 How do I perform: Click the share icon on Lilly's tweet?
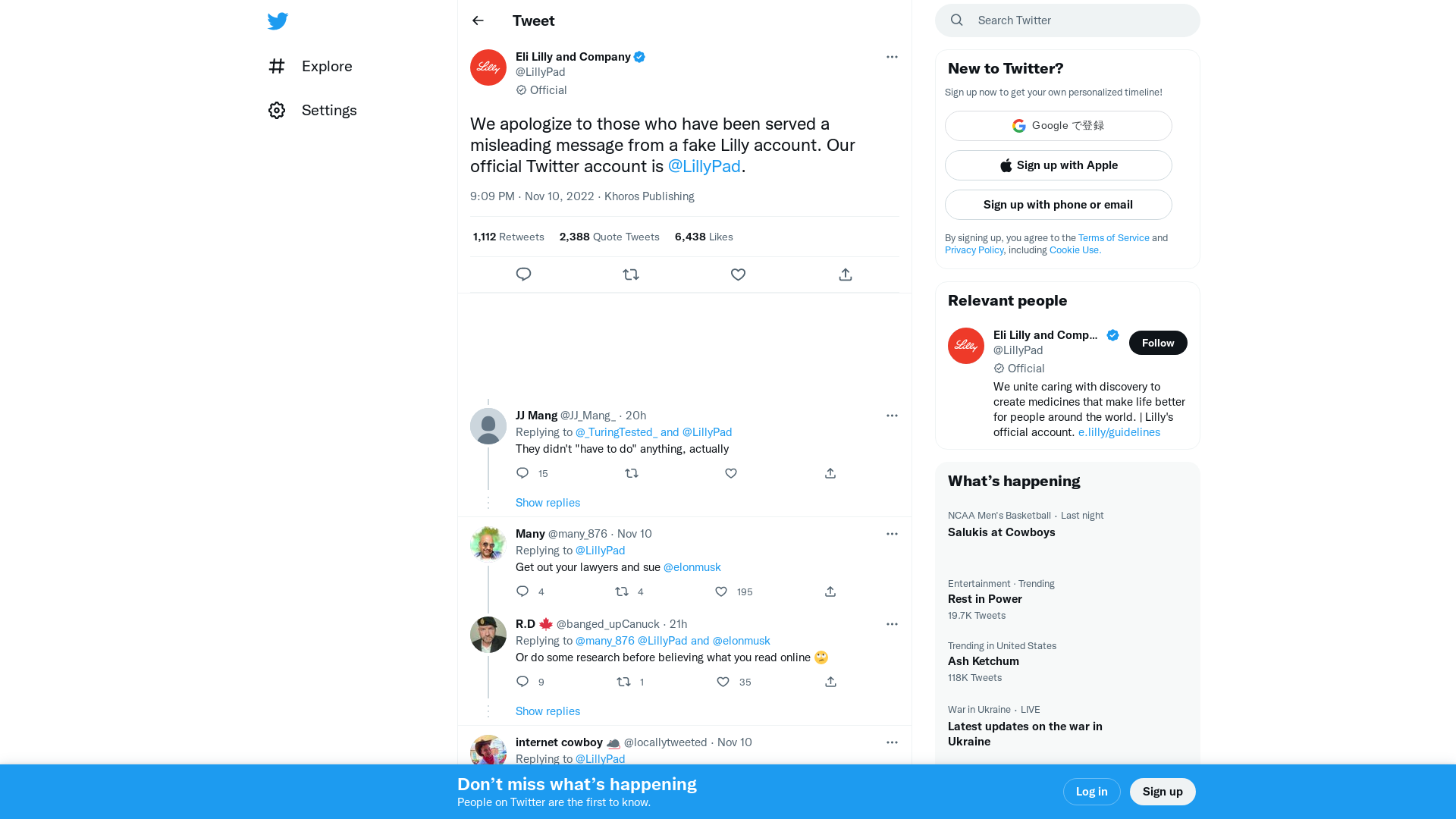click(x=845, y=275)
